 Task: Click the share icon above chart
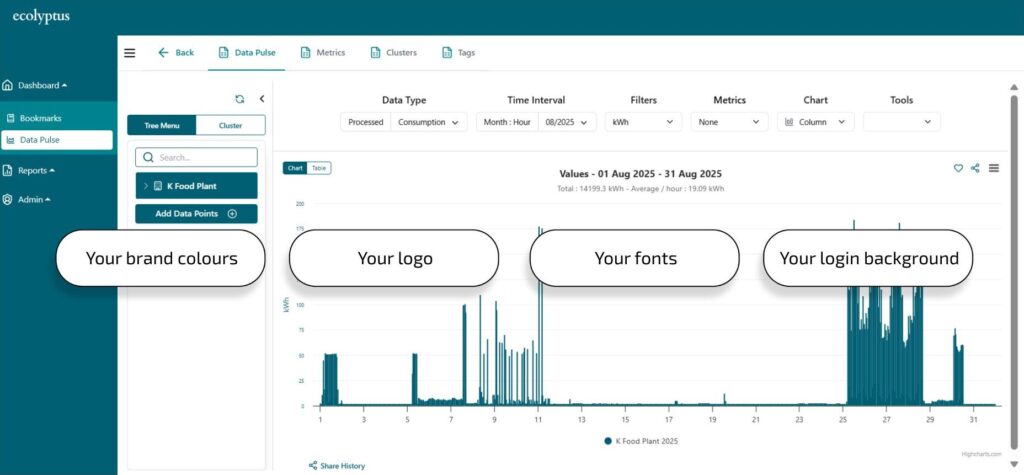pos(975,168)
